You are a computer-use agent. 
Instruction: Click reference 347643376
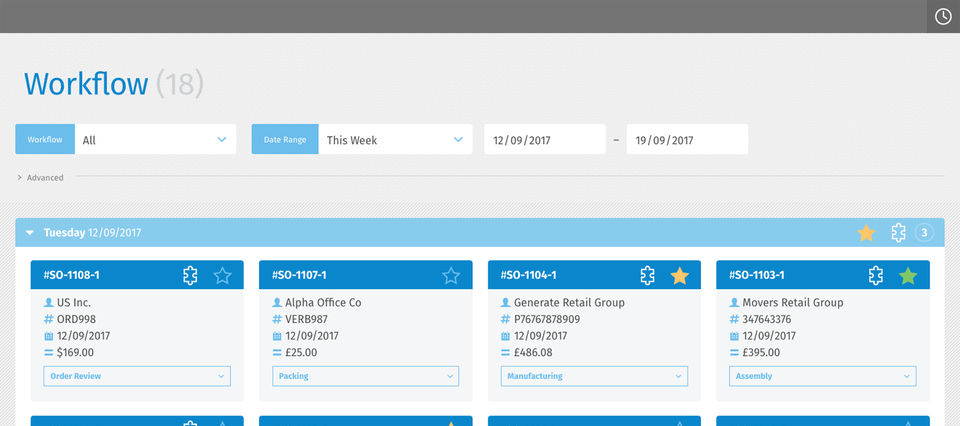pos(767,320)
